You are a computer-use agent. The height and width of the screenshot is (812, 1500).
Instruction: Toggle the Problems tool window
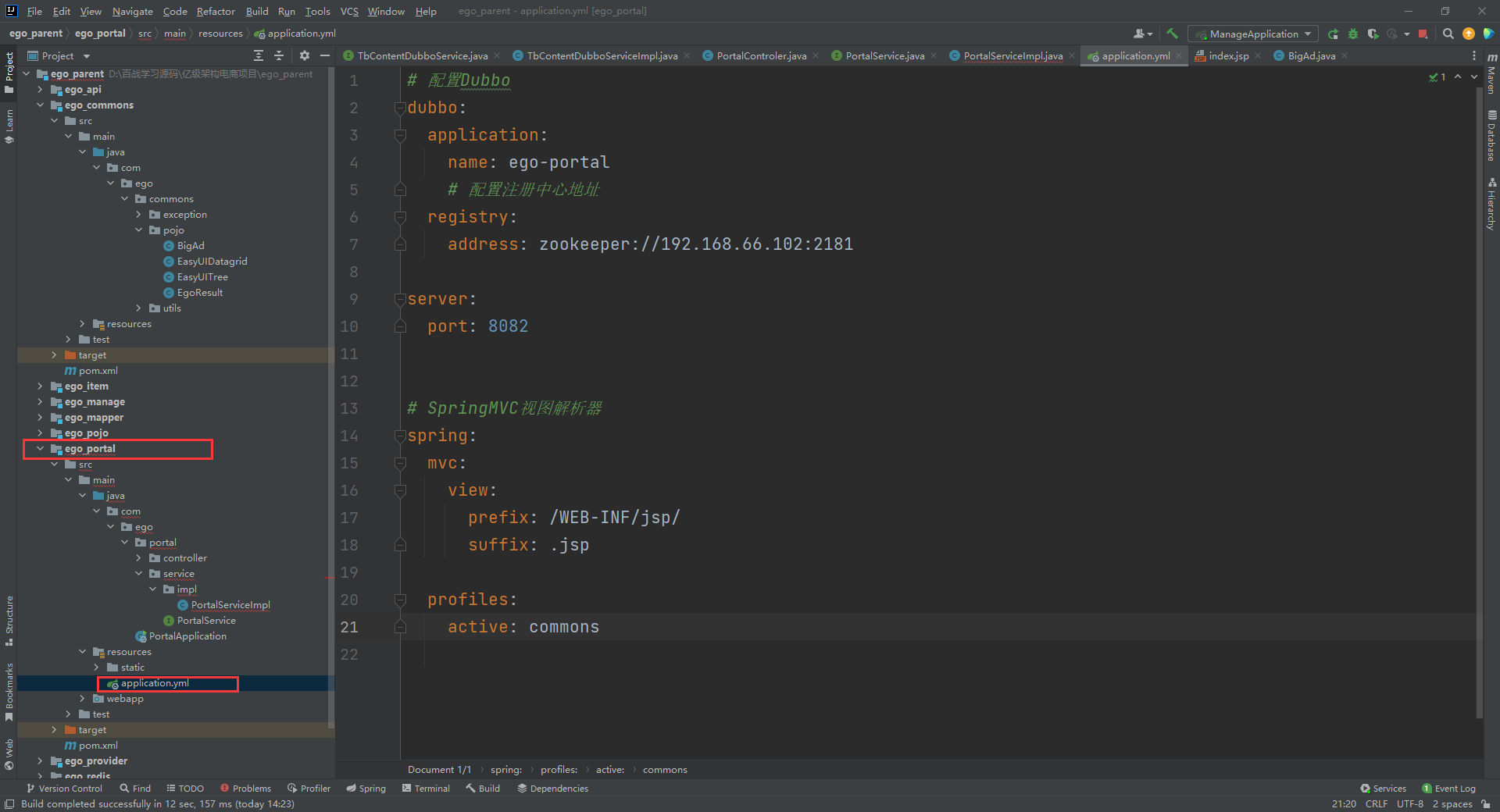pyautogui.click(x=245, y=789)
